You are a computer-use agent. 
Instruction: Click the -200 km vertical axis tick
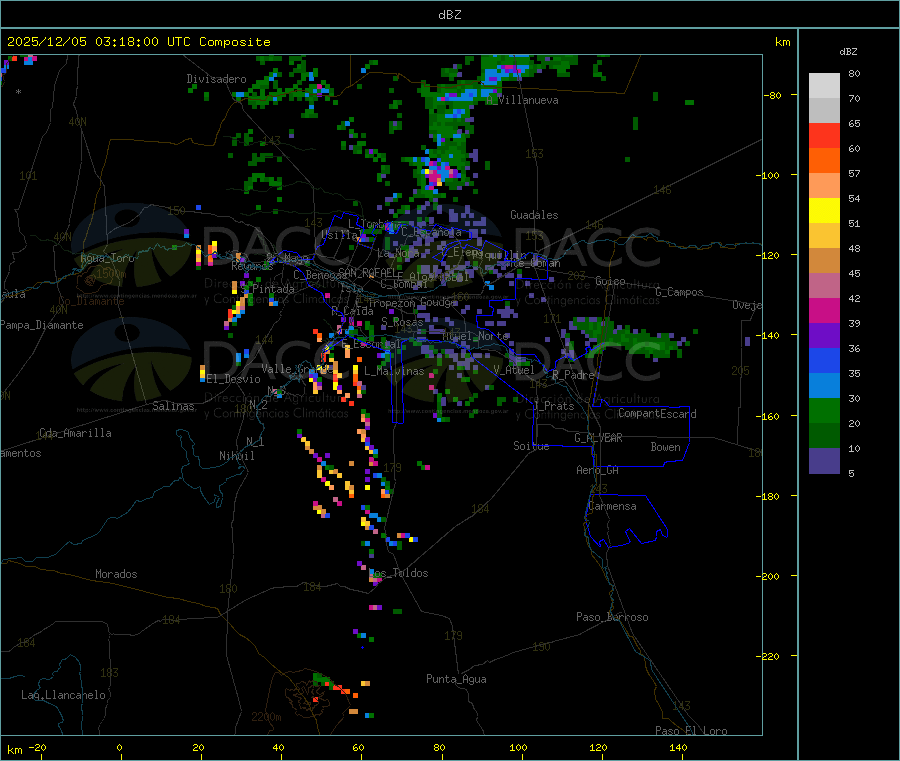click(x=770, y=576)
